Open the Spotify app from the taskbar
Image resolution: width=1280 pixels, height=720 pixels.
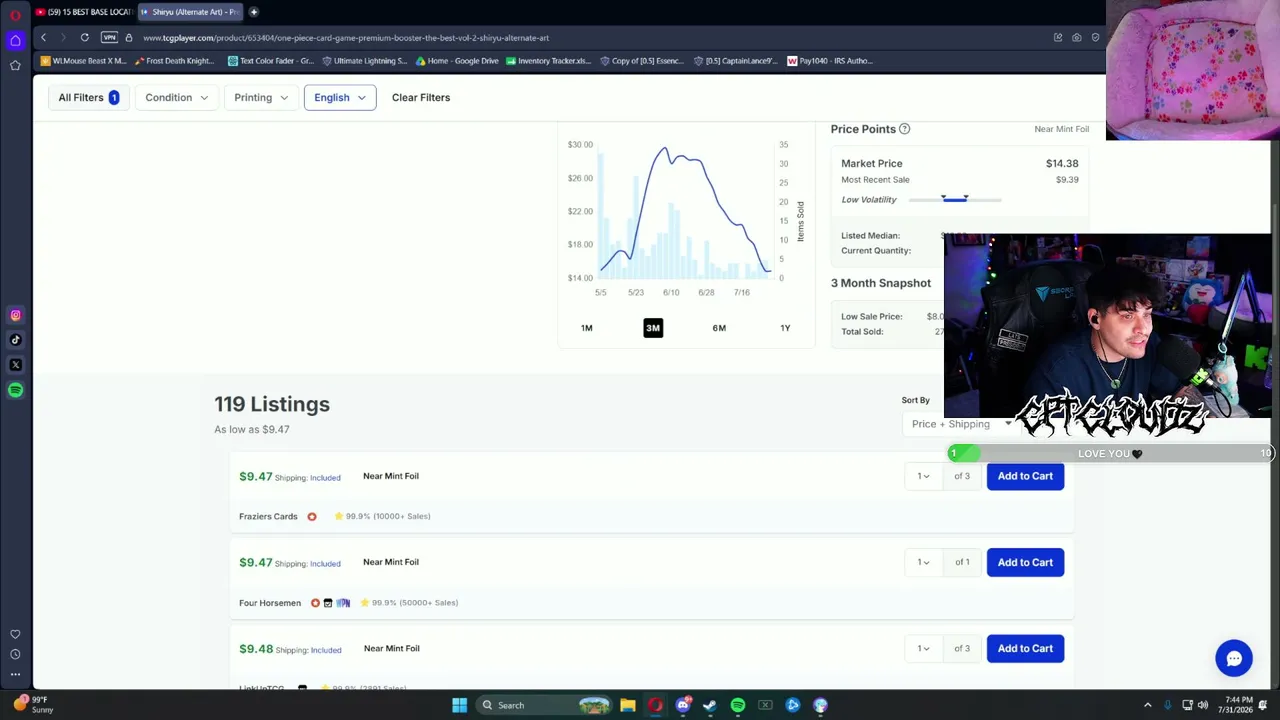(x=738, y=705)
